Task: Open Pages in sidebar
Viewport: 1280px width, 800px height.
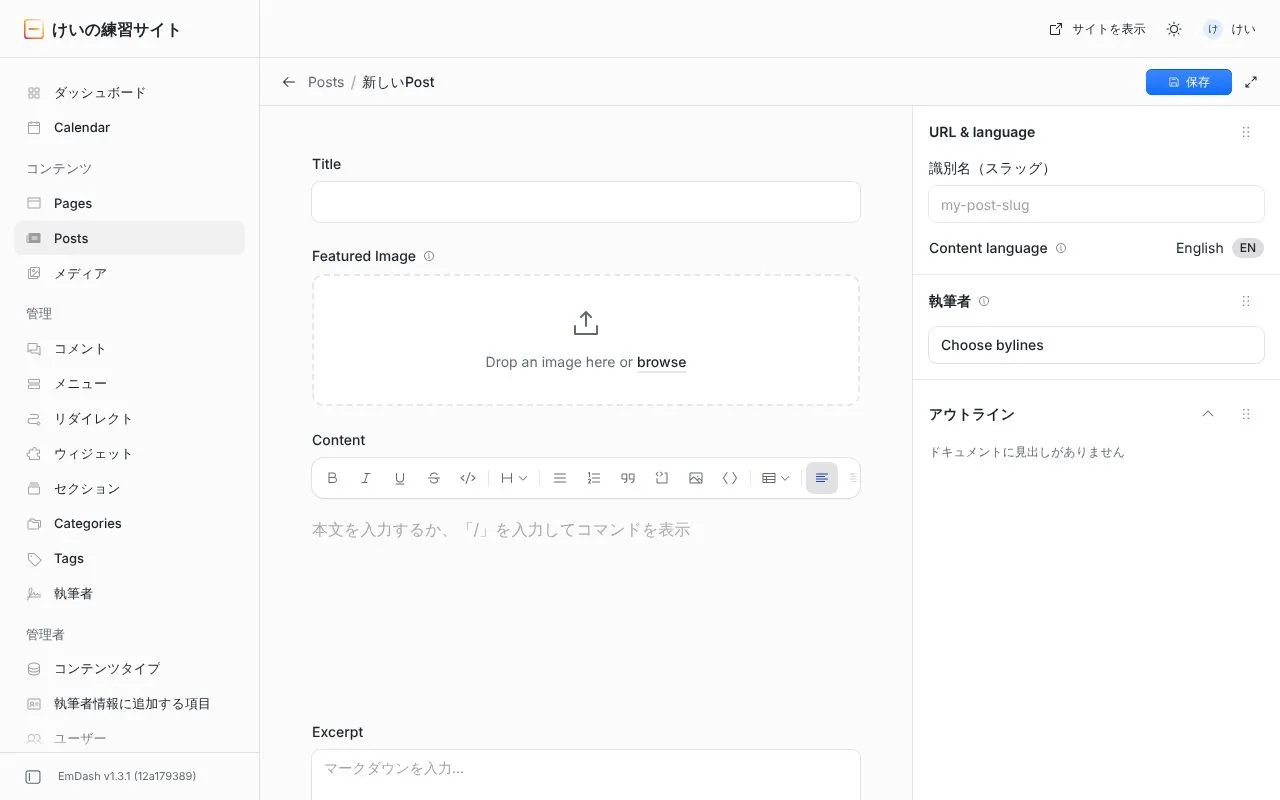Action: [130, 204]
